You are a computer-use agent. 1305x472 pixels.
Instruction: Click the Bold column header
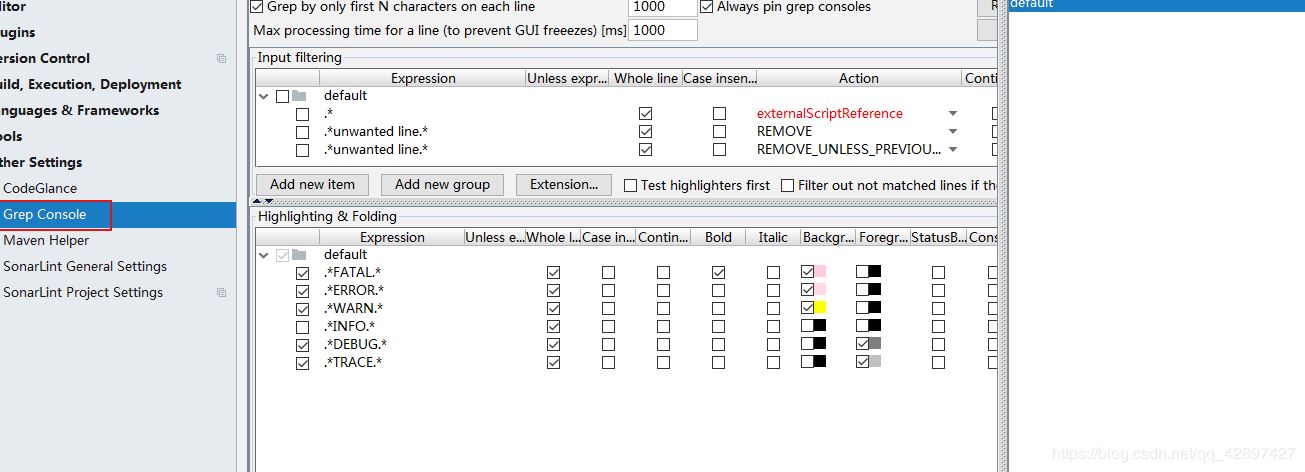718,237
